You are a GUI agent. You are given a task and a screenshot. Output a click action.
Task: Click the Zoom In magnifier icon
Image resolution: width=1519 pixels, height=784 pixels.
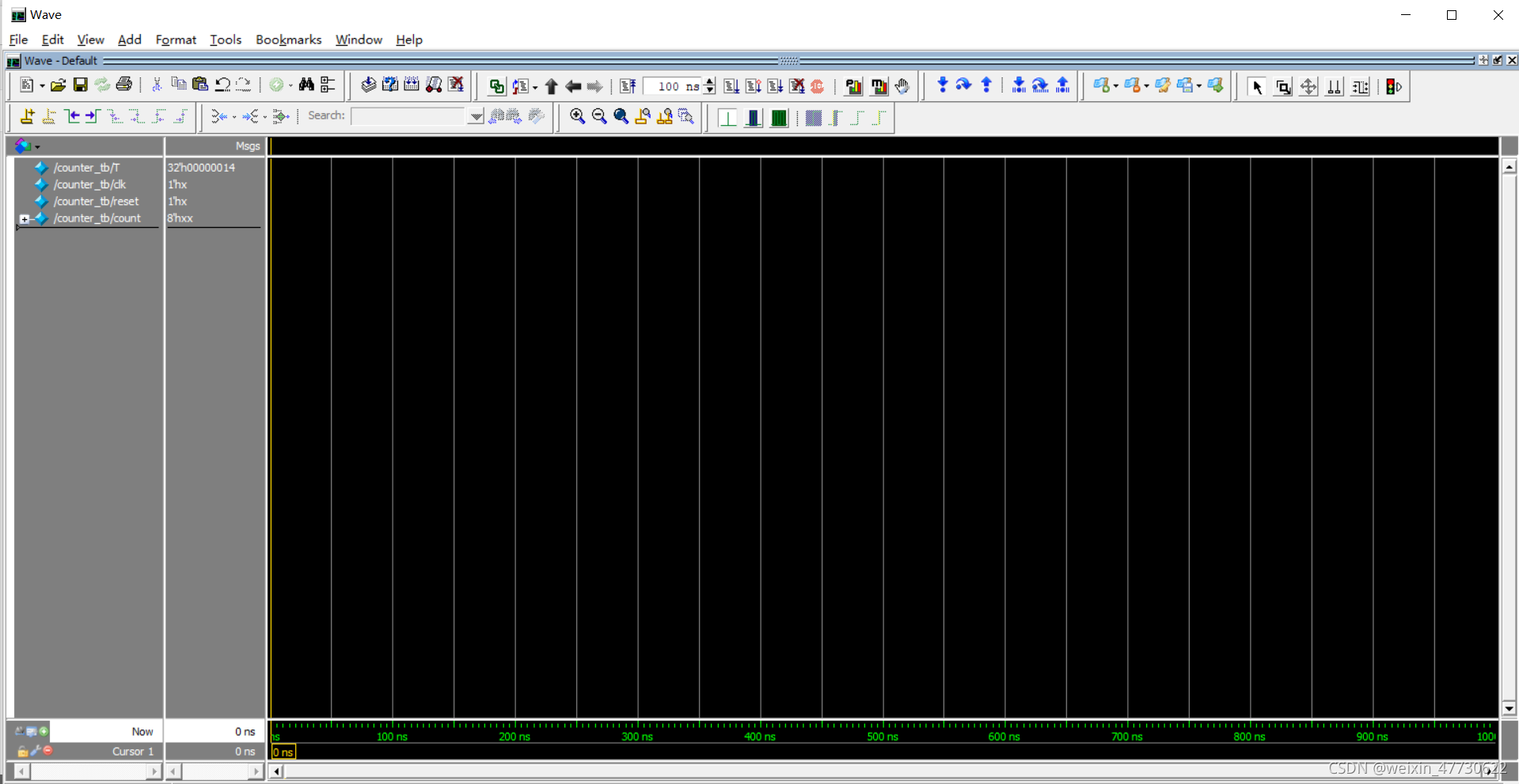tap(577, 116)
